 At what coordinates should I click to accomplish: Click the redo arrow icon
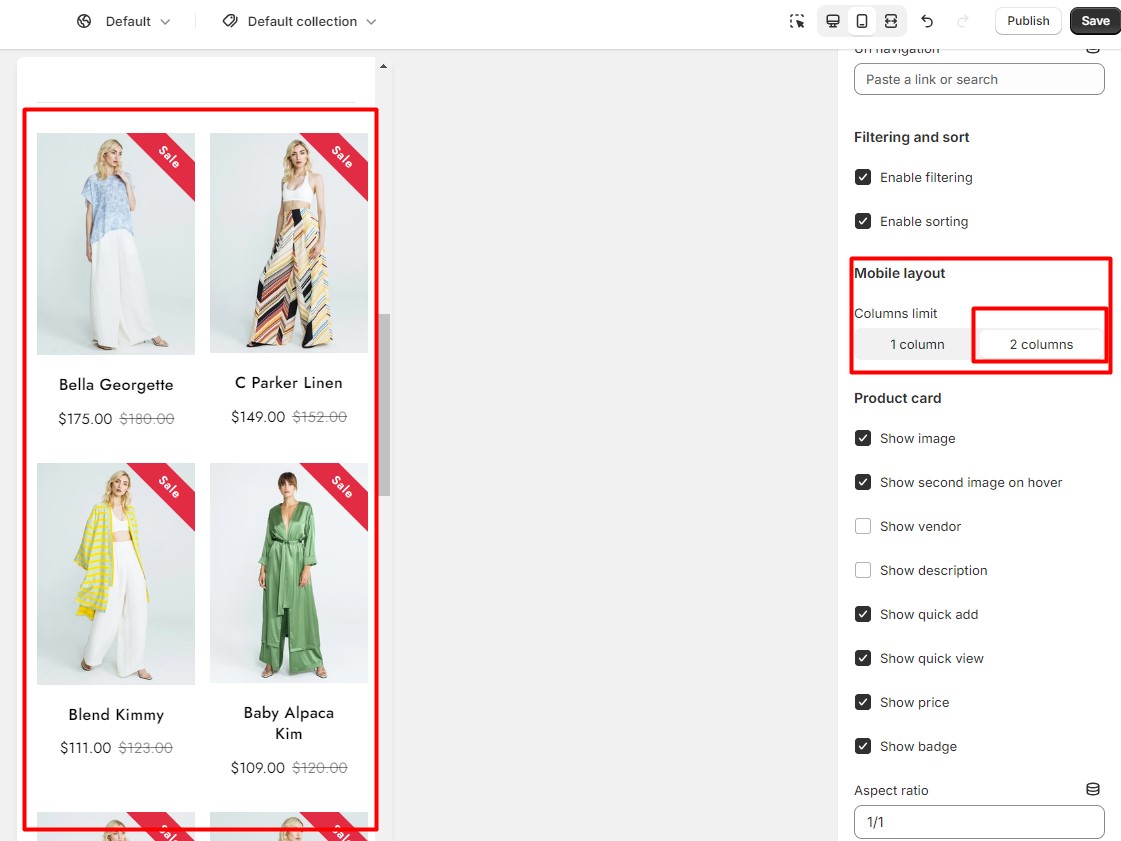(x=963, y=21)
